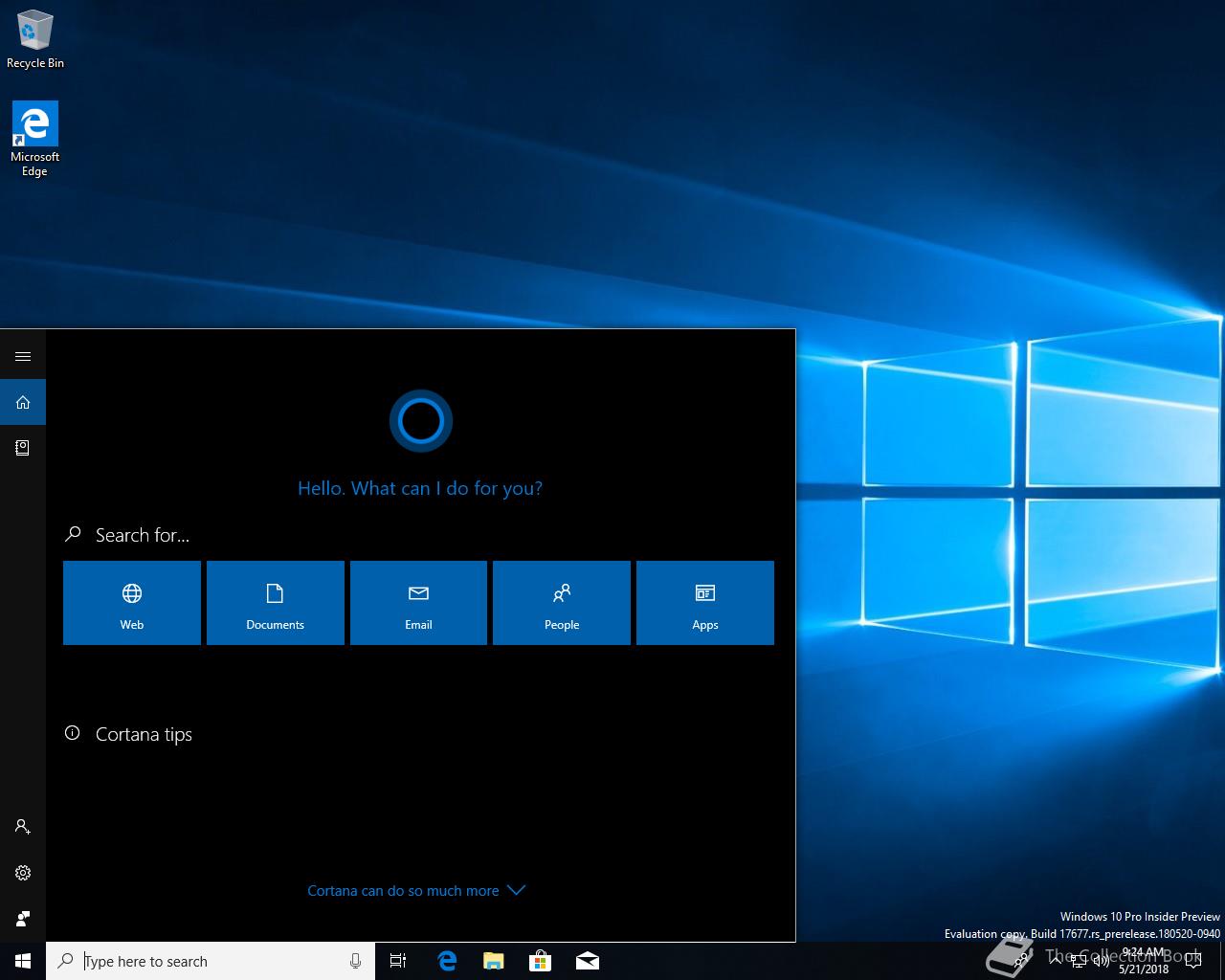
Task: Show hidden system tray icons
Action: click(1056, 961)
